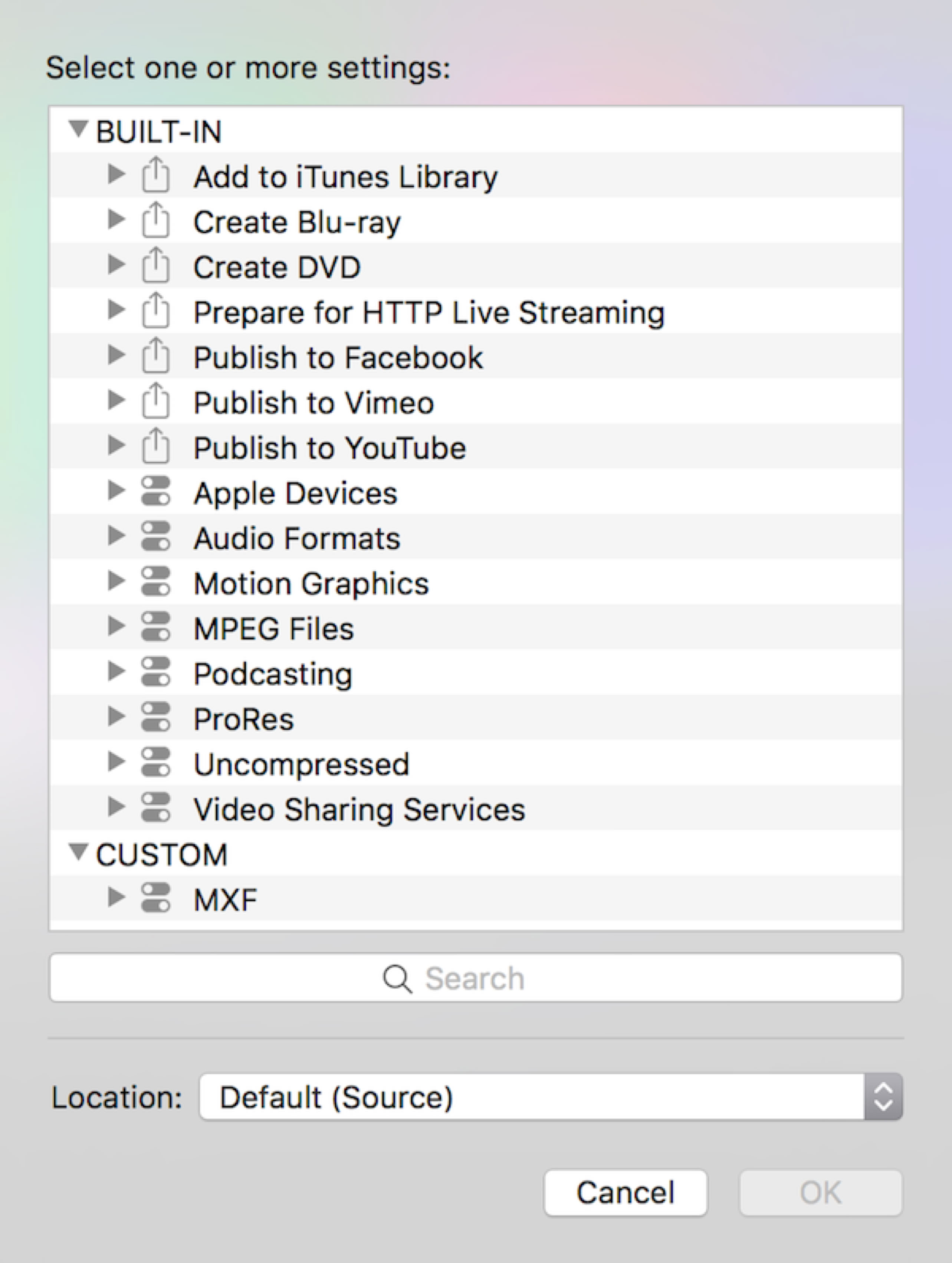Click the magnifying glass icon in search field
Image resolution: width=952 pixels, height=1263 pixels.
[397, 979]
